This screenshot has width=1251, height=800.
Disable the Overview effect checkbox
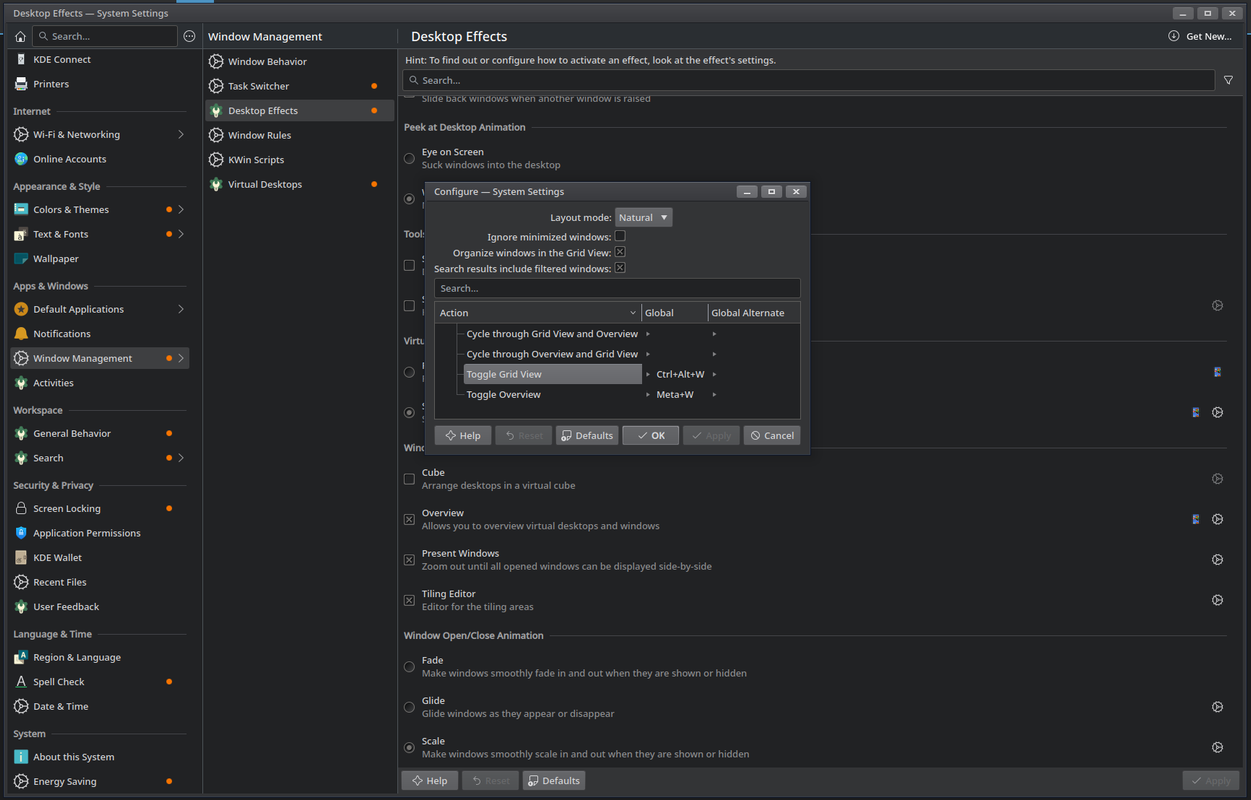(409, 519)
